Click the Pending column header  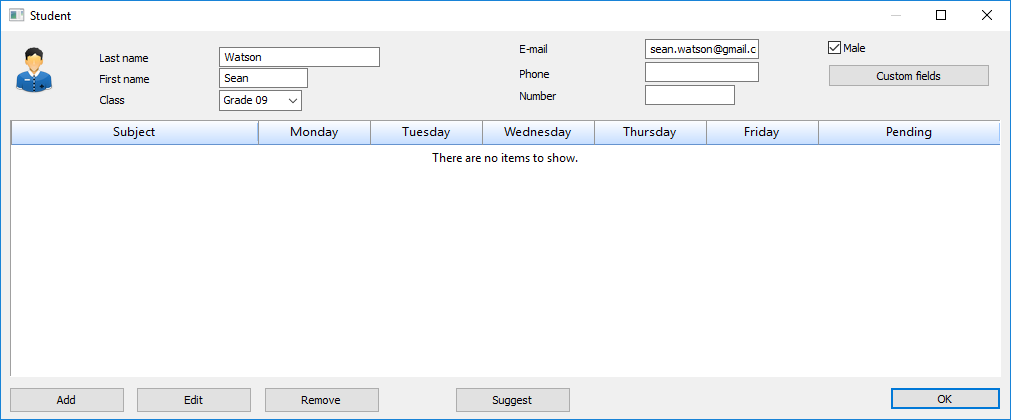[908, 132]
